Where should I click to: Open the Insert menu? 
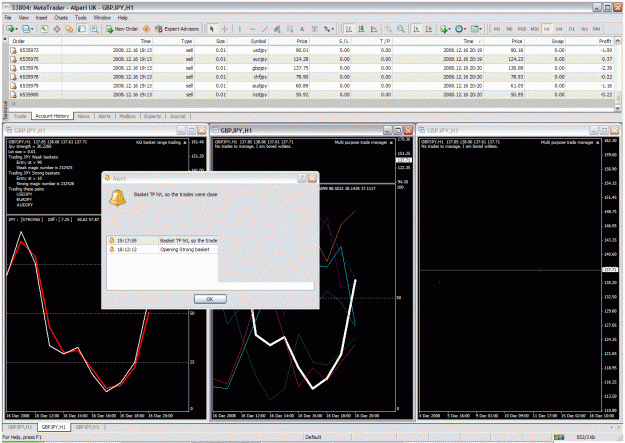(41, 18)
